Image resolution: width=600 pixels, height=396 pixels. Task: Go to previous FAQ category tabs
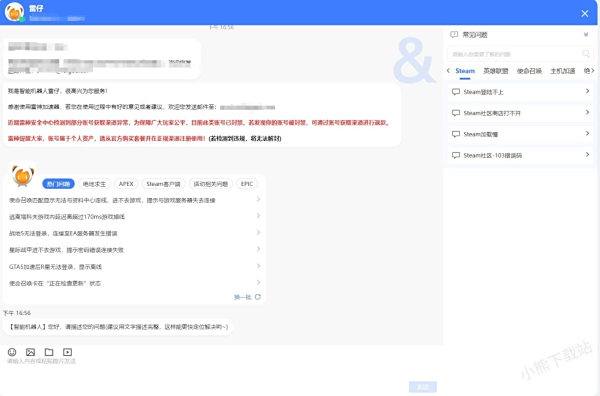tap(448, 70)
